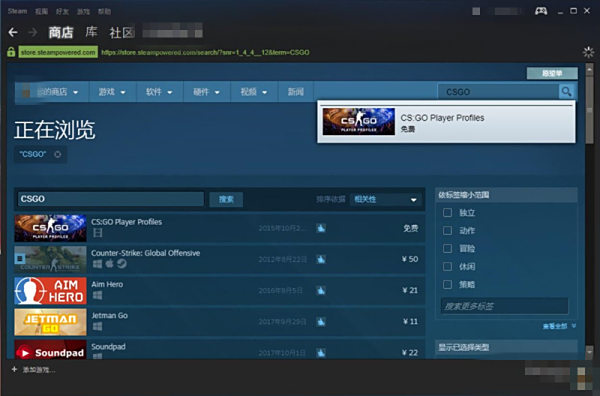The width and height of the screenshot is (600, 396).
Task: Switch to the 库 tab
Action: pyautogui.click(x=91, y=32)
